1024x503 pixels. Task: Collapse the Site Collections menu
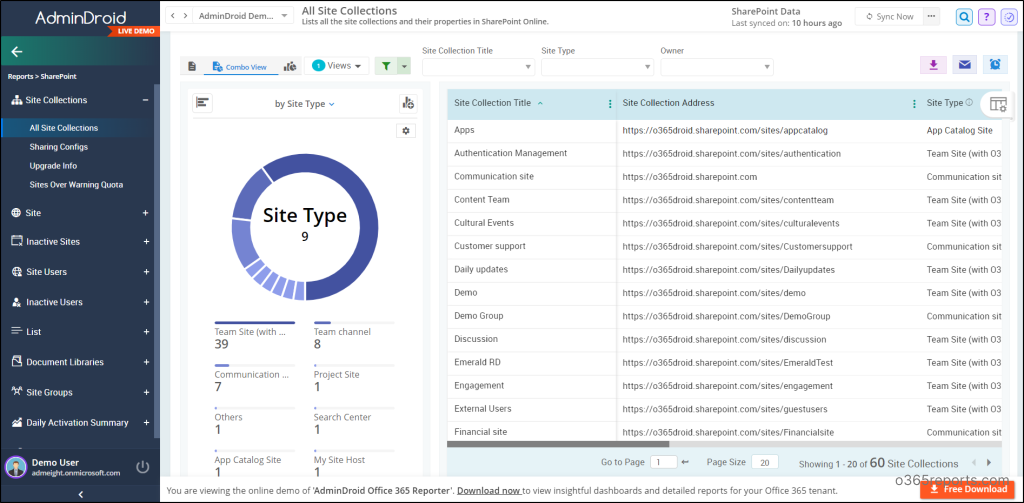click(x=146, y=100)
